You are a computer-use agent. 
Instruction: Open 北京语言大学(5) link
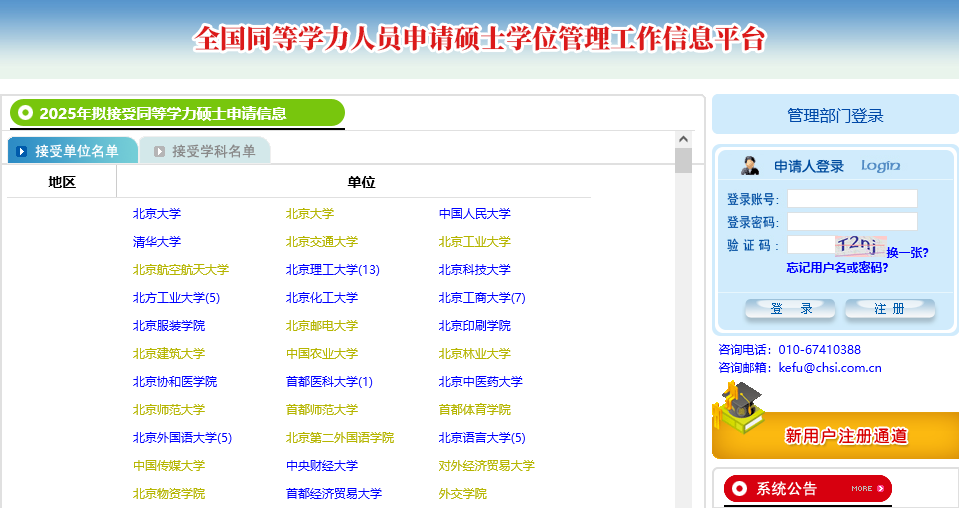(482, 438)
